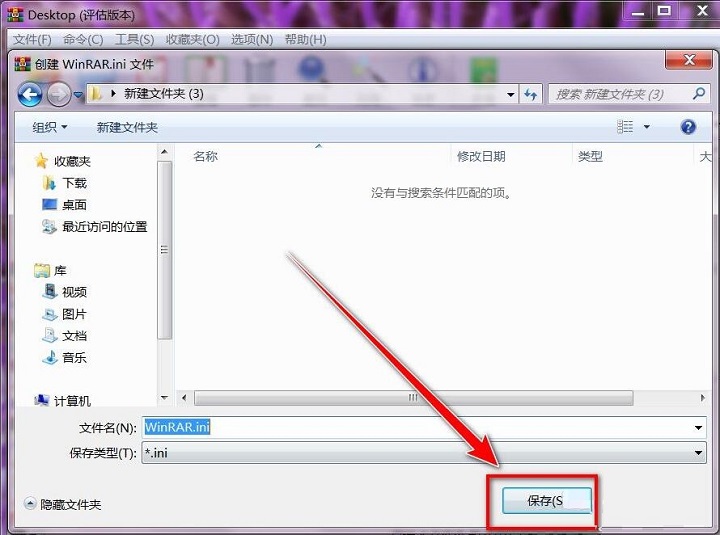This screenshot has height=535, width=720.
Task: Open 文件(F) menu in WinRAR window
Action: click(32, 39)
